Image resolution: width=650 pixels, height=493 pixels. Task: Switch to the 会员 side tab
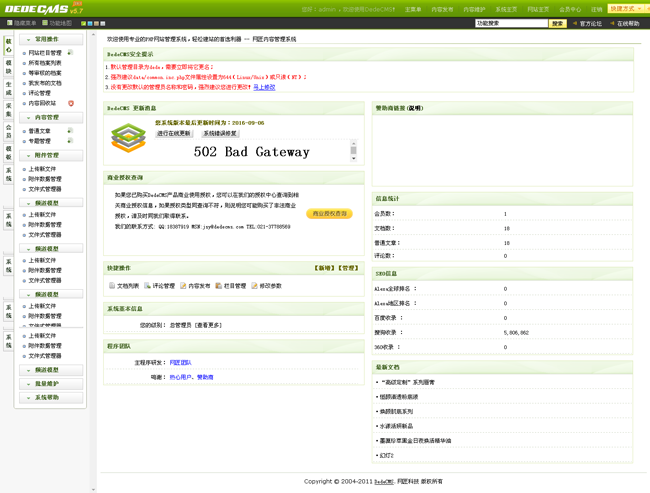[9, 131]
